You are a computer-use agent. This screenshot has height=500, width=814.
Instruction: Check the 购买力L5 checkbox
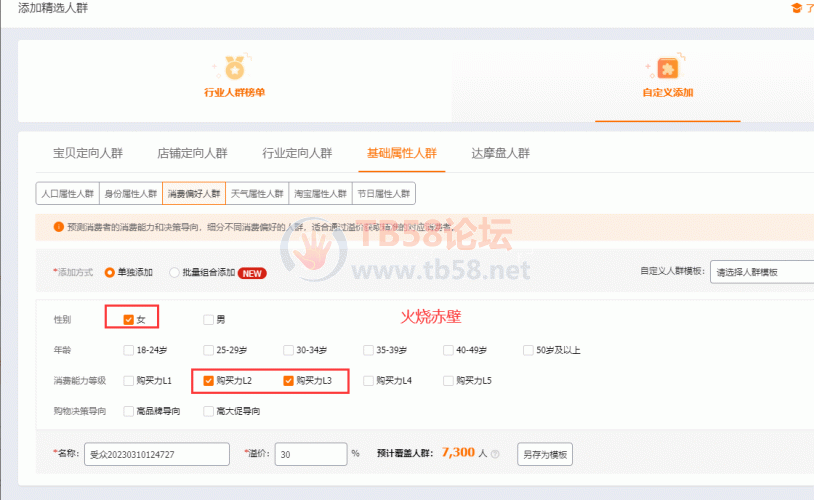pyautogui.click(x=448, y=380)
